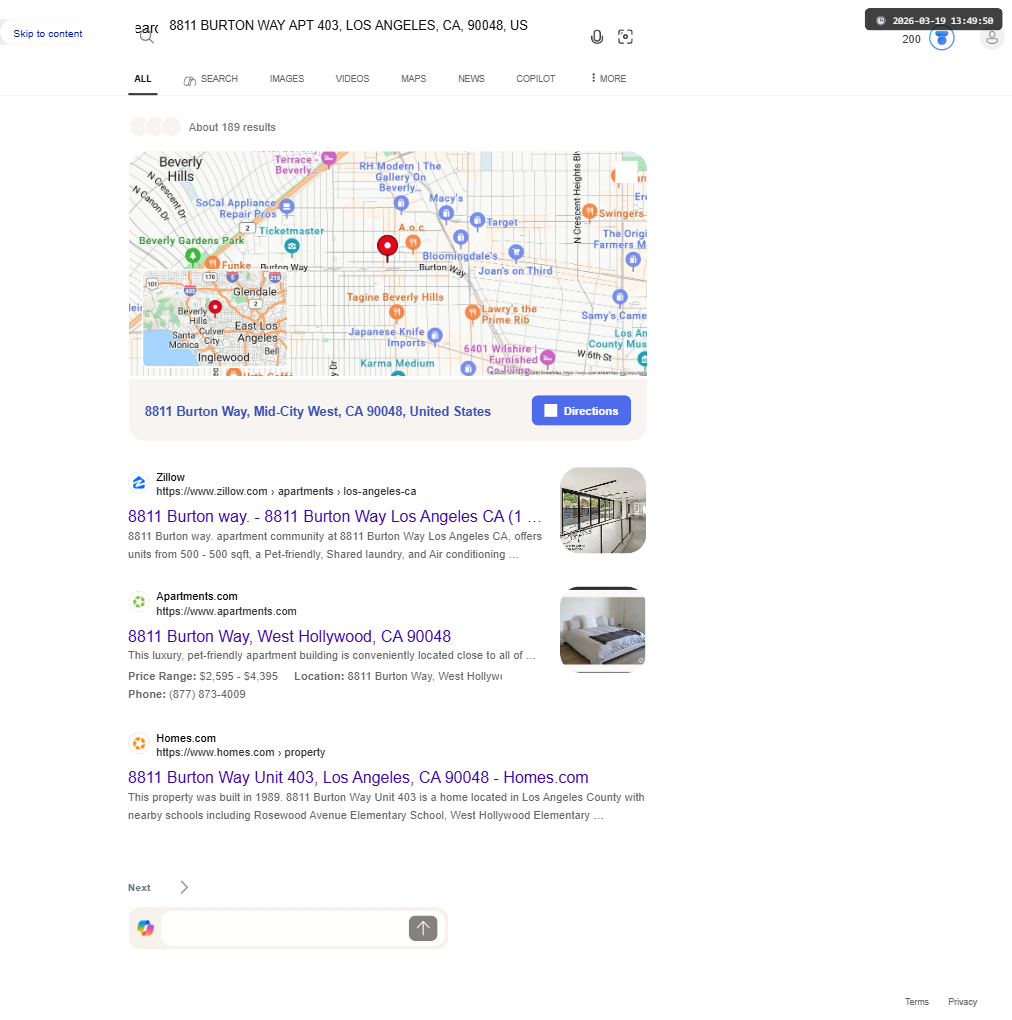Click the Directions button

click(x=581, y=410)
